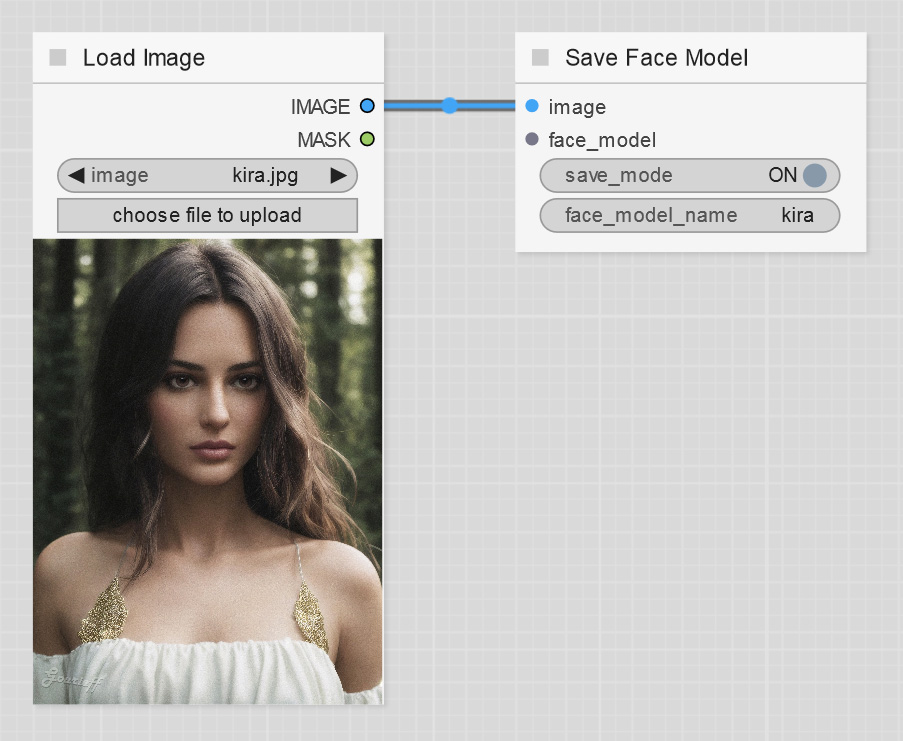
Task: Click the blue IMAGE output socket
Action: coord(367,106)
